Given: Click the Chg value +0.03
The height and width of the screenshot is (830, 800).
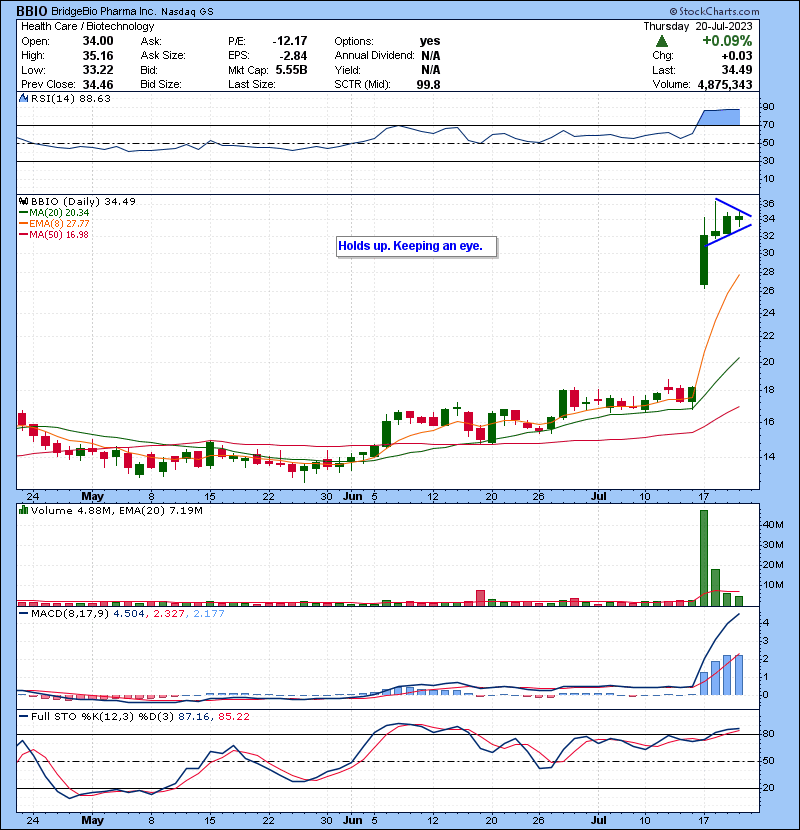Looking at the screenshot, I should tap(737, 56).
